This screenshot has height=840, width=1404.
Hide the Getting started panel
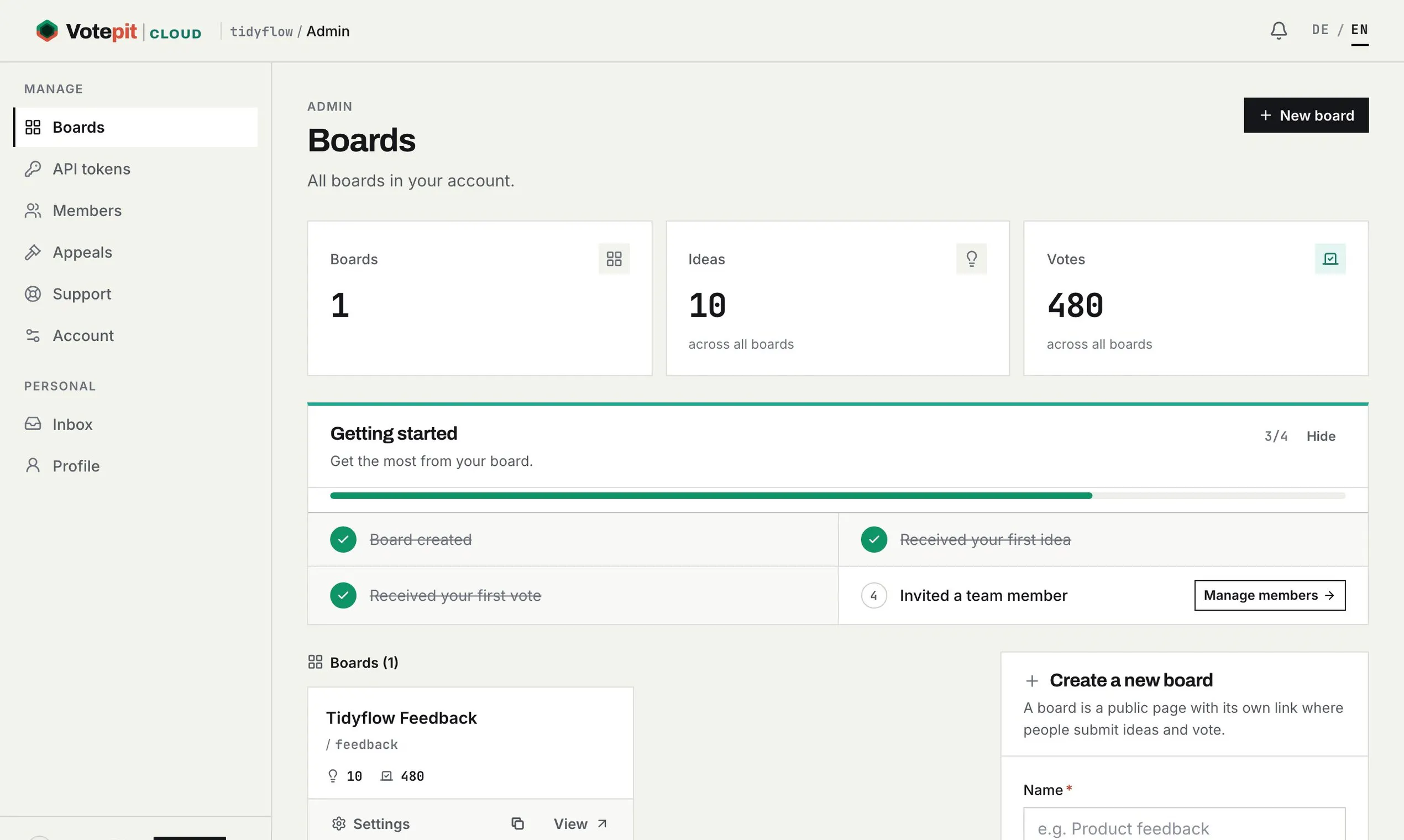[x=1321, y=436]
